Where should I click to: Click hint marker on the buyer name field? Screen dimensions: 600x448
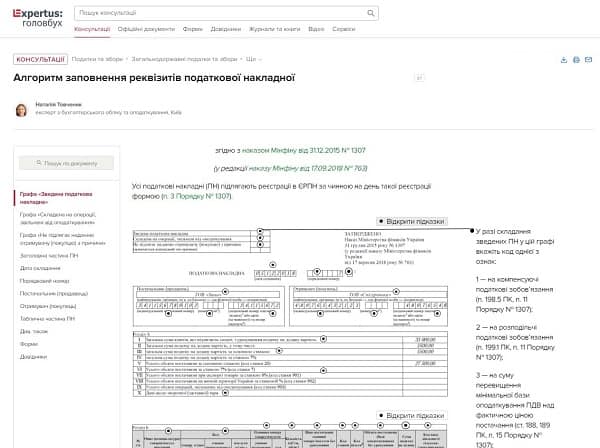coord(396,292)
